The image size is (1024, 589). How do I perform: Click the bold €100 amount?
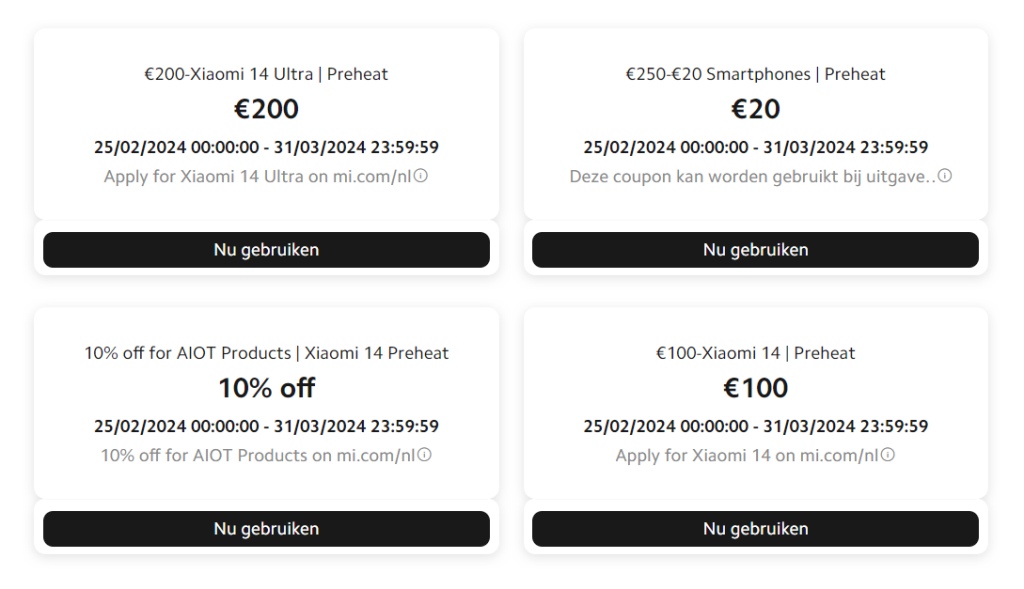point(755,388)
